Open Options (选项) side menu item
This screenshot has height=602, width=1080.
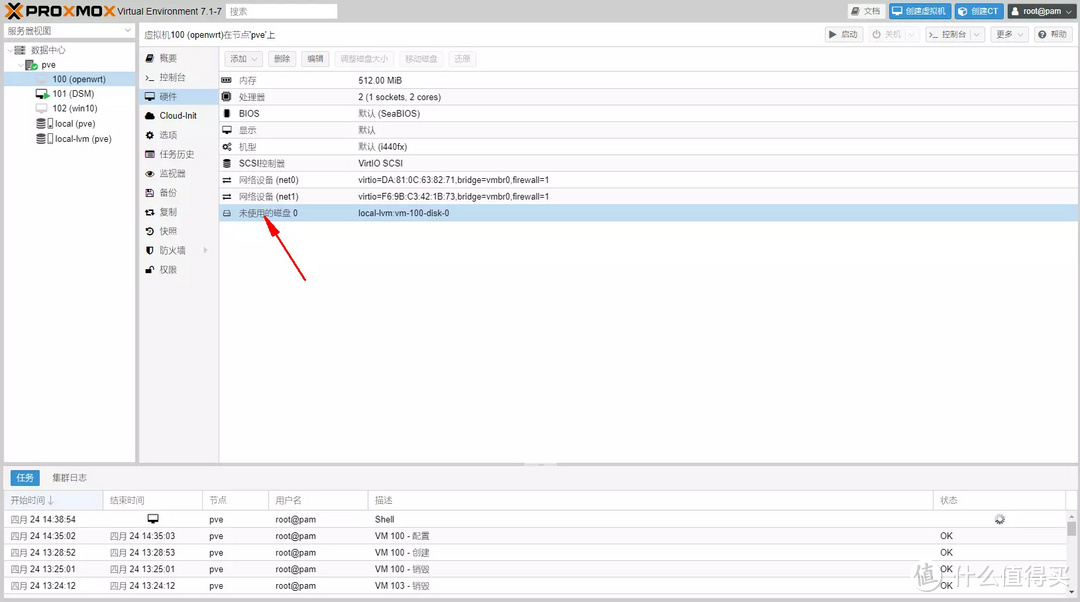click(168, 135)
